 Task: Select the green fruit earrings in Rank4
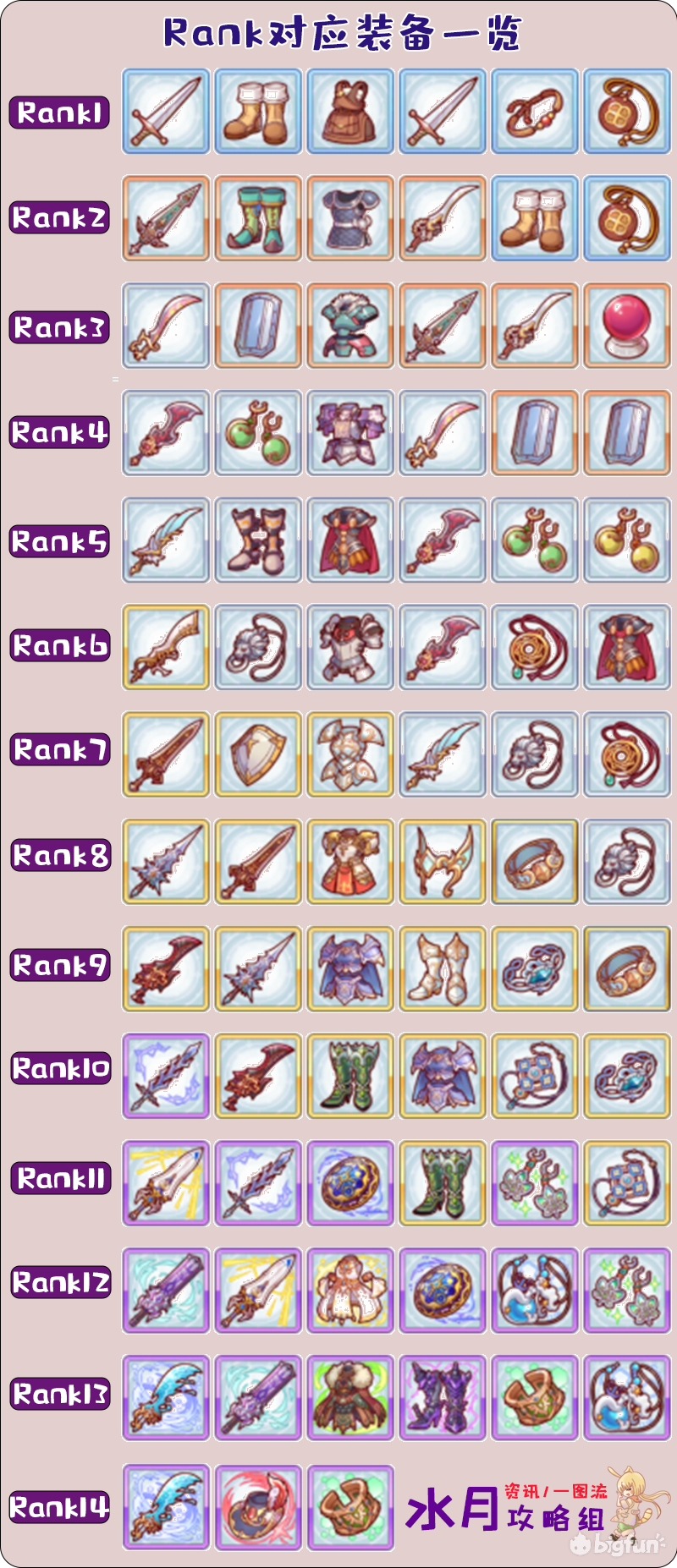pos(258,432)
